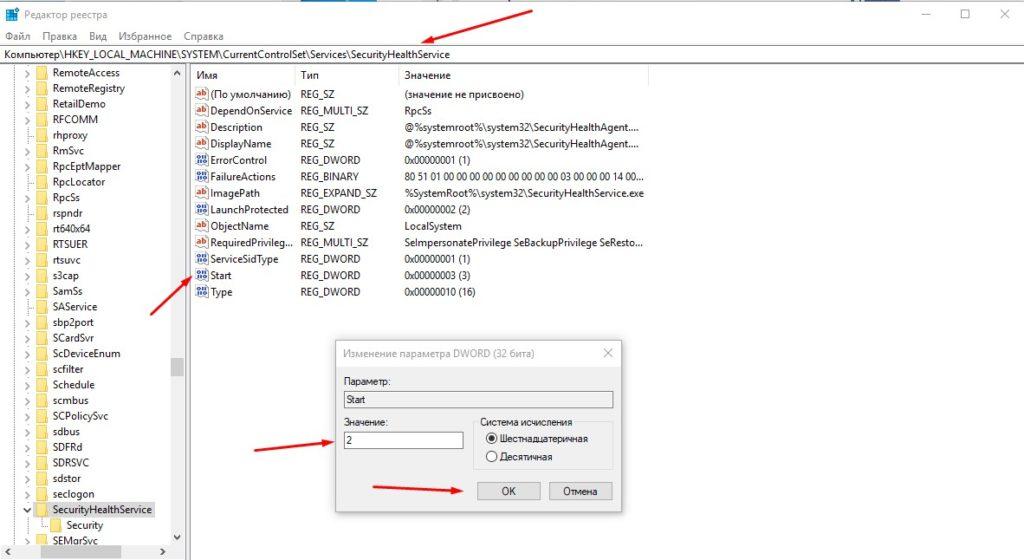Click the Start DWORD value icon
1024x560 pixels.
[x=201, y=275]
